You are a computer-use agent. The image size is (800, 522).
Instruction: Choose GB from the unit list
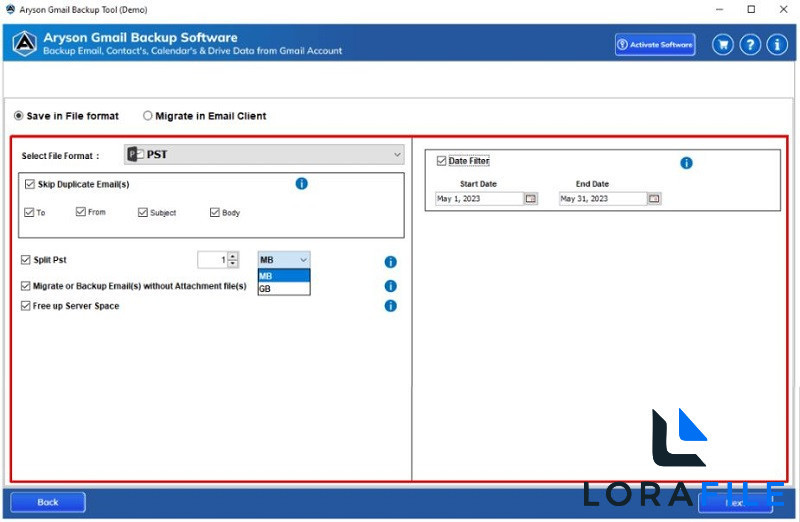[284, 289]
